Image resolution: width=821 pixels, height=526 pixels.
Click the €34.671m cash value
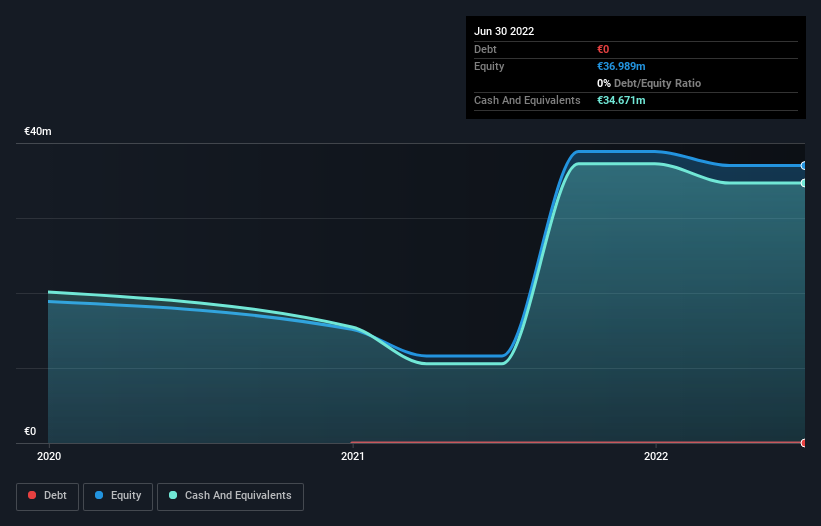(621, 100)
